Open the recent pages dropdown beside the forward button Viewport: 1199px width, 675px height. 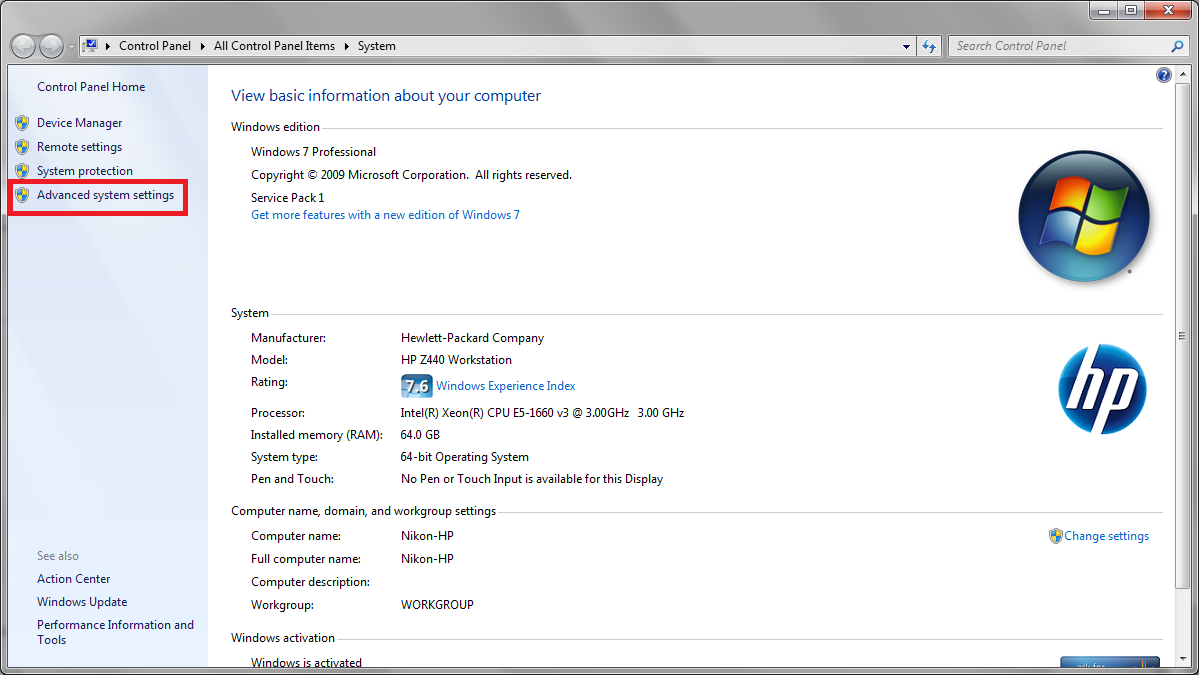click(x=71, y=47)
